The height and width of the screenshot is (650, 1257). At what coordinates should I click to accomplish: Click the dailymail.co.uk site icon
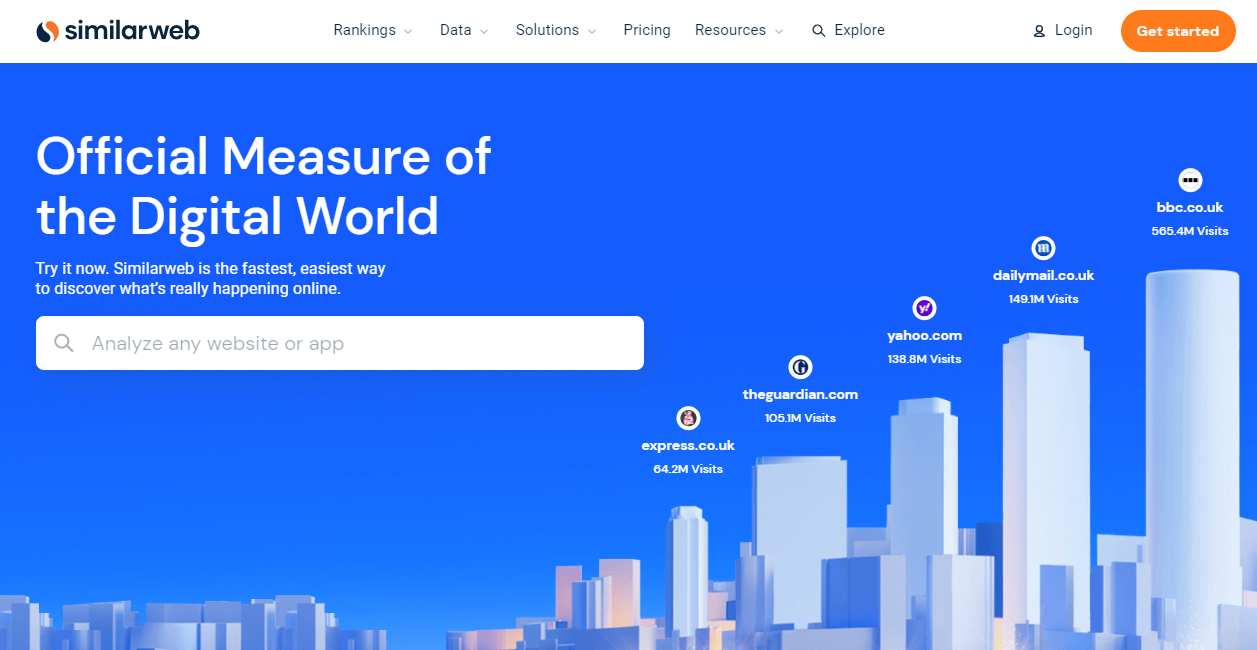[1043, 248]
